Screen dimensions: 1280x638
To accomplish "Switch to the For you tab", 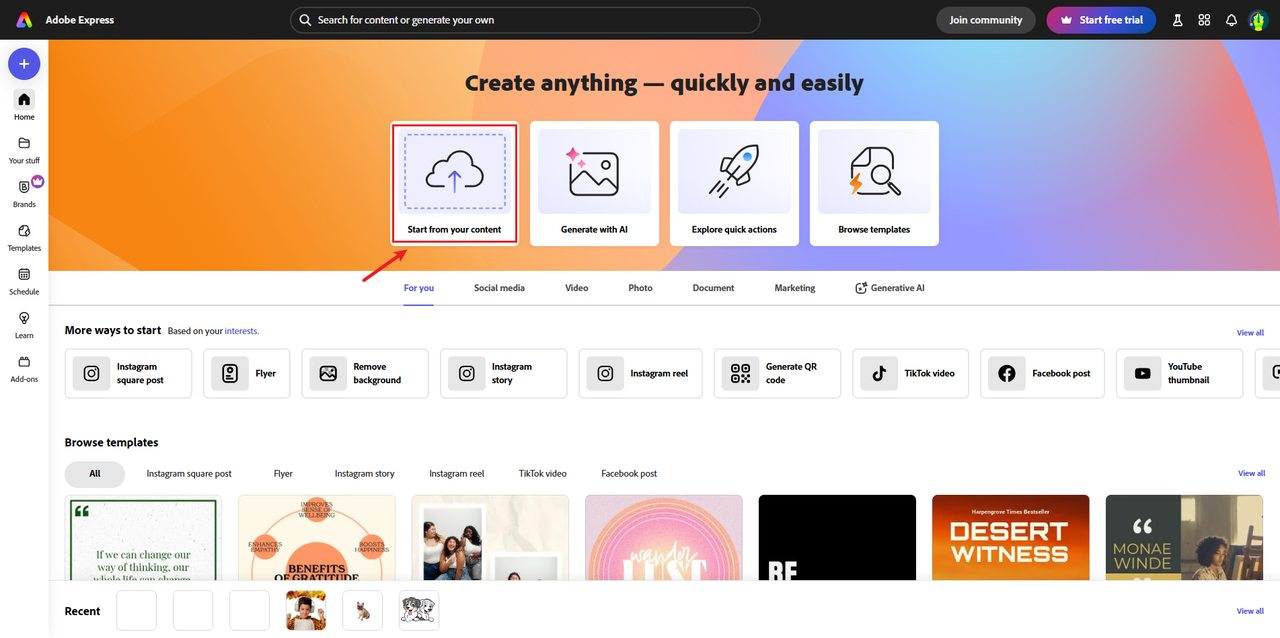I will 419,288.
